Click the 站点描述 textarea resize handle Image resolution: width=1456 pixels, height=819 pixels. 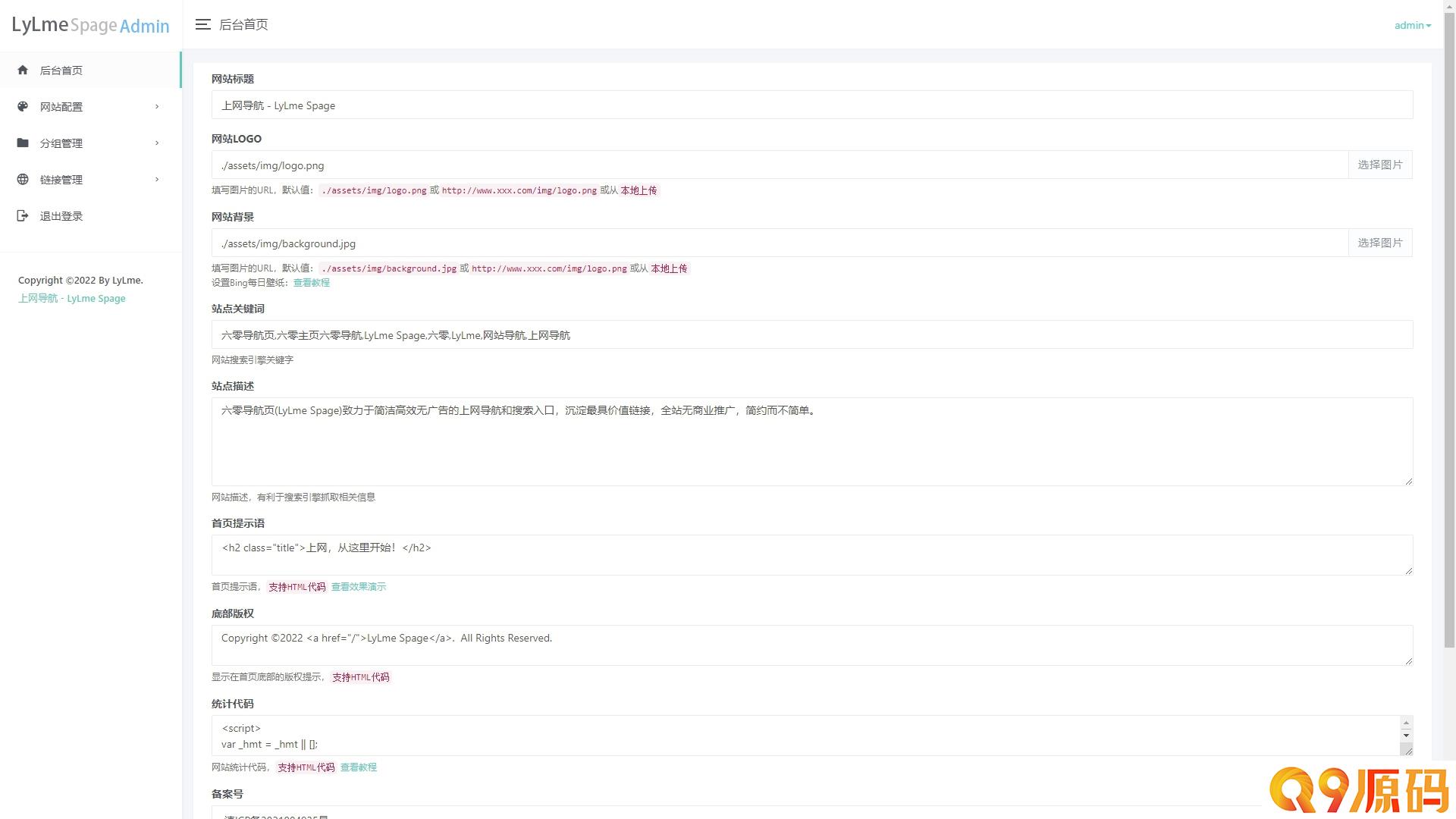point(1408,481)
